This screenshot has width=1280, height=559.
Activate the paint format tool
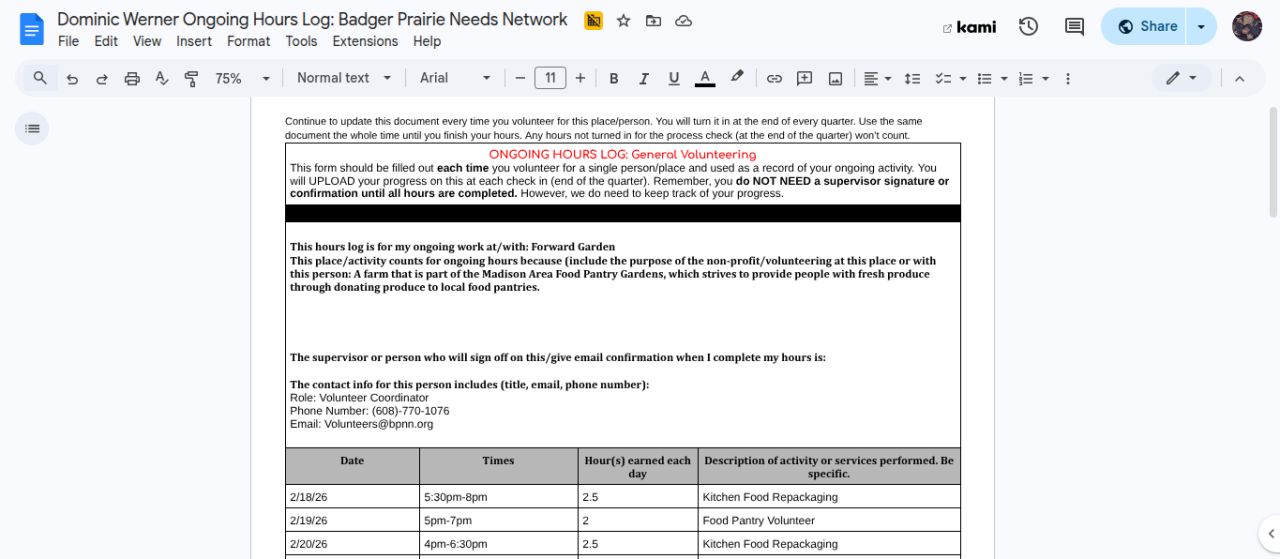tap(192, 78)
